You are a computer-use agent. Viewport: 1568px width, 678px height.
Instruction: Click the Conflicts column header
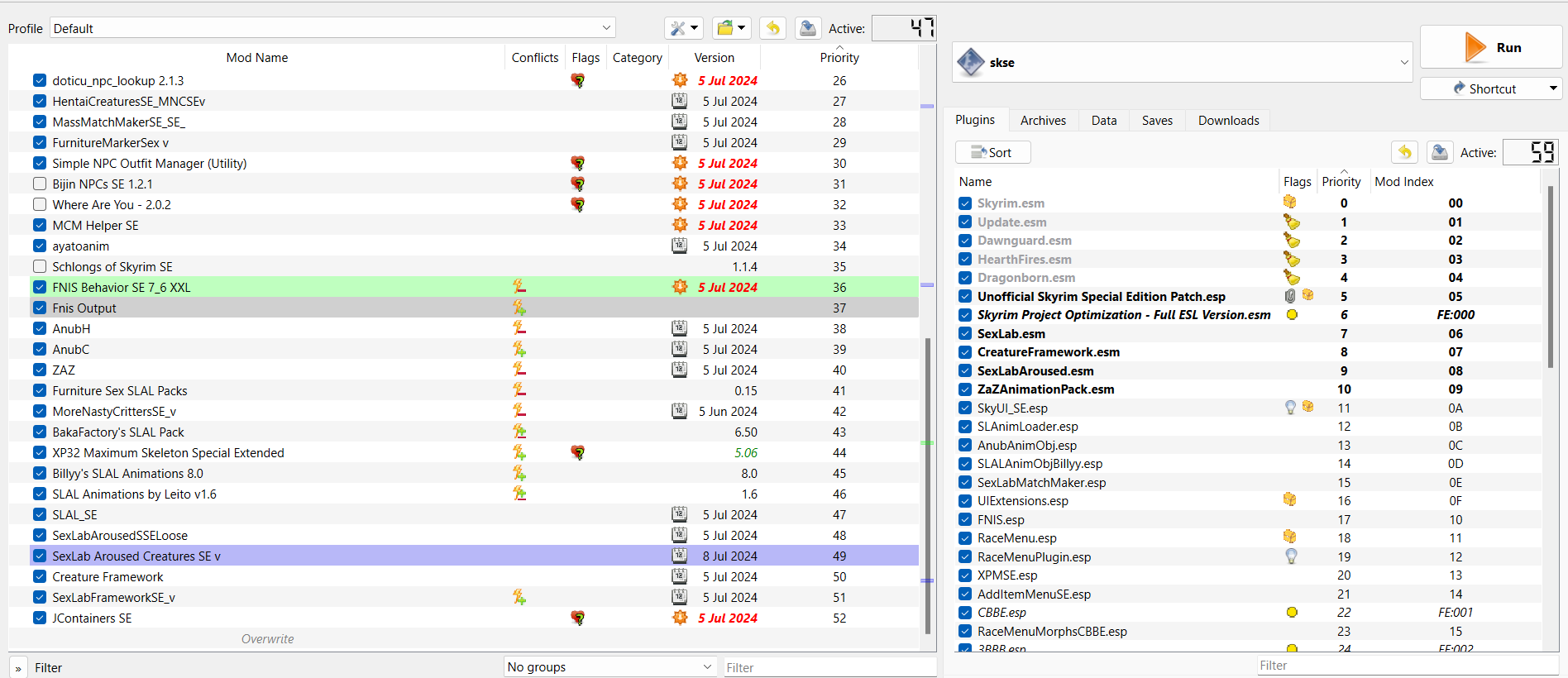(535, 57)
